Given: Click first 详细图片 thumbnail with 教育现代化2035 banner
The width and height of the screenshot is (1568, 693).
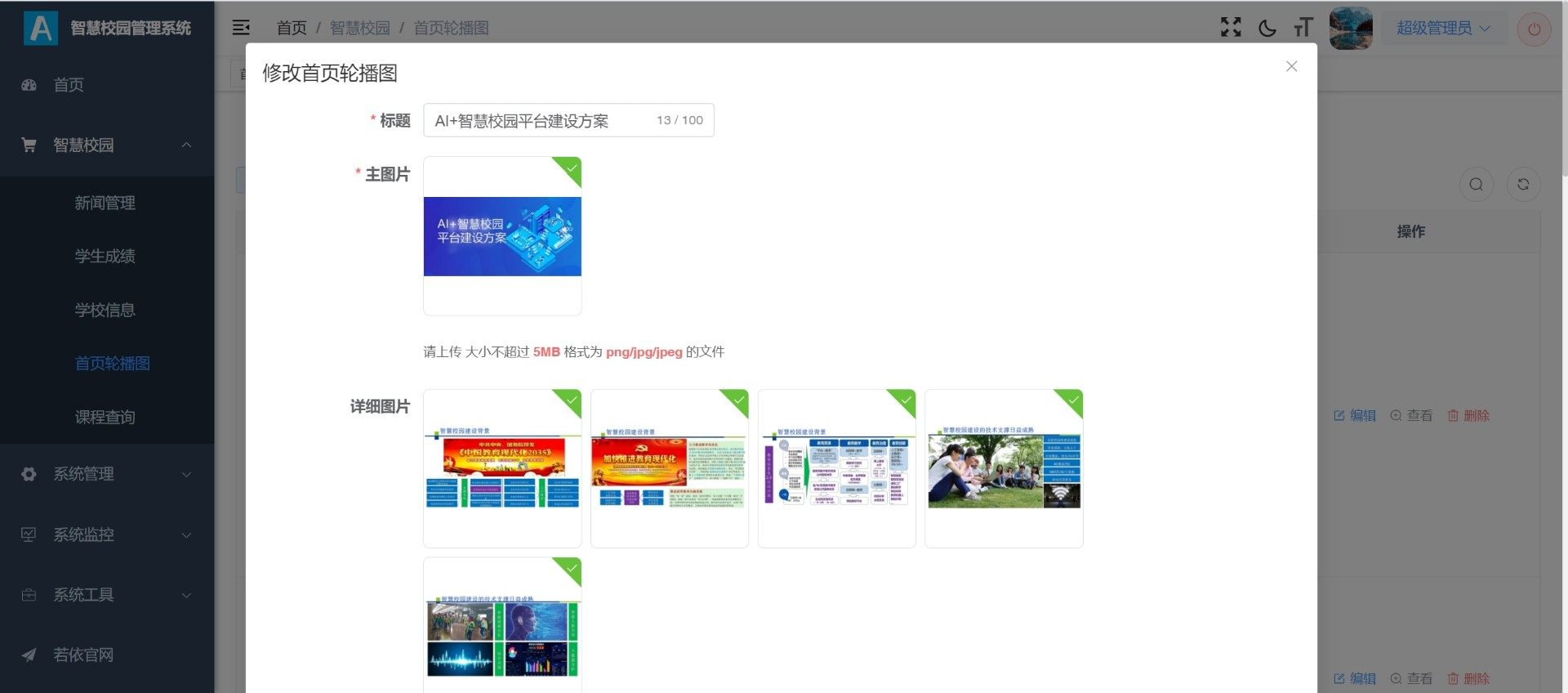Looking at the screenshot, I should pos(502,468).
